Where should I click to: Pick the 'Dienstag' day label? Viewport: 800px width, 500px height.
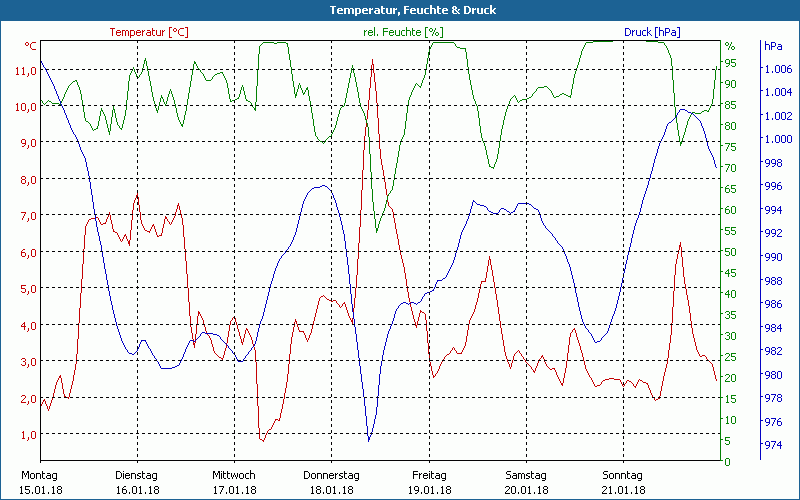tap(137, 475)
